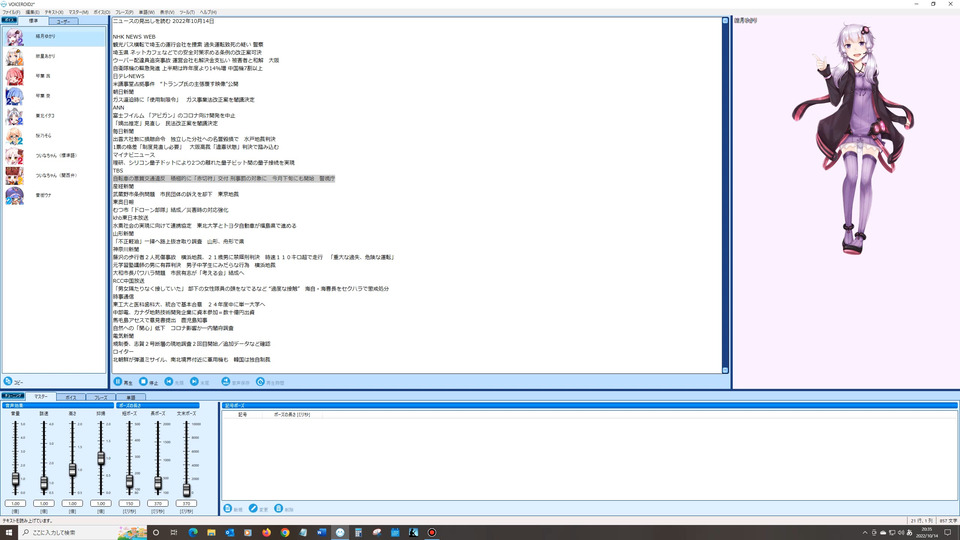This screenshot has height=540, width=960.
Task: Click the red record icon in the taskbar
Action: coord(432,533)
